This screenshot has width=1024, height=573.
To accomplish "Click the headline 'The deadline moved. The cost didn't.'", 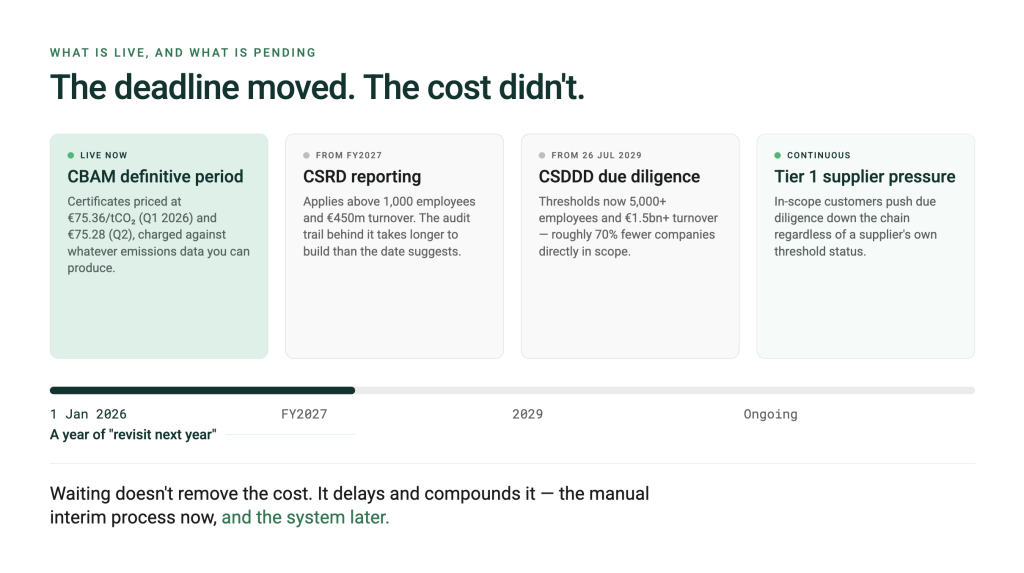I will (317, 87).
